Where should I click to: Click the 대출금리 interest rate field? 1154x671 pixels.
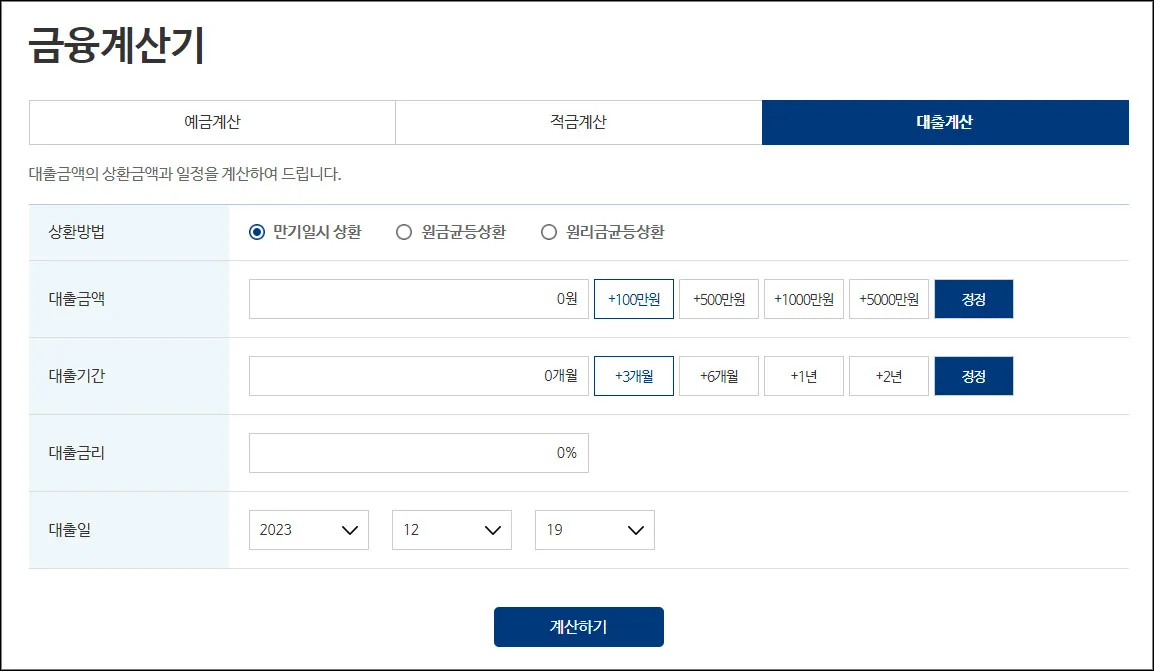pos(418,452)
